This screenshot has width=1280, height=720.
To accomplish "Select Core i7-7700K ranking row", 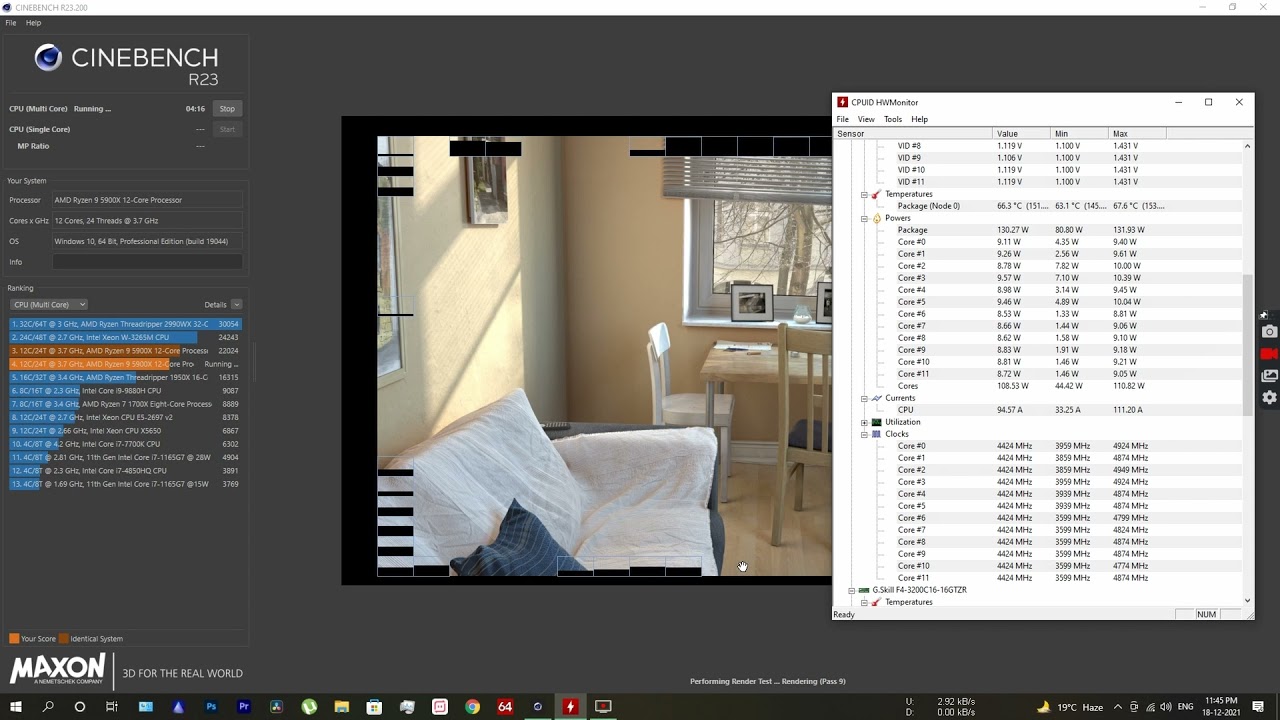I will pyautogui.click(x=125, y=444).
